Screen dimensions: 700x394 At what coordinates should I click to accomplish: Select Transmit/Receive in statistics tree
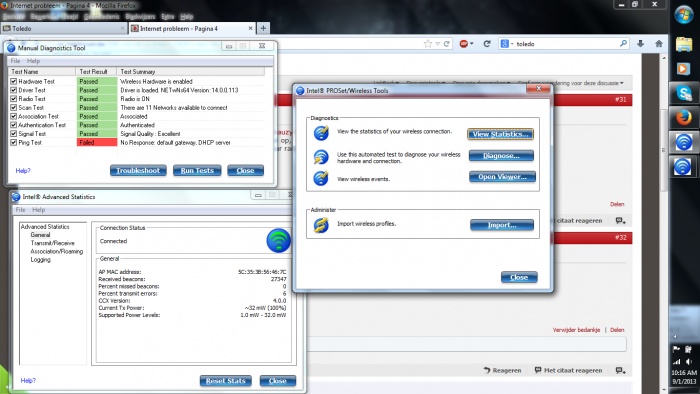click(x=52, y=243)
